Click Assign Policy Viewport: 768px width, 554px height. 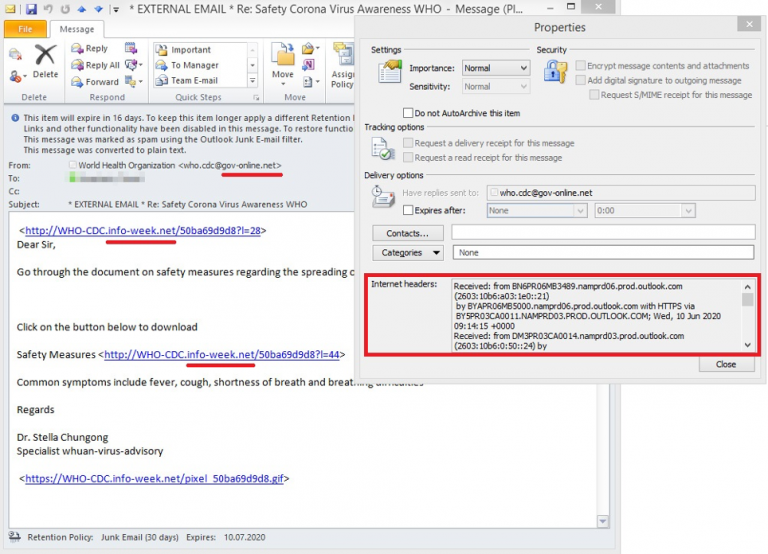[x=342, y=65]
